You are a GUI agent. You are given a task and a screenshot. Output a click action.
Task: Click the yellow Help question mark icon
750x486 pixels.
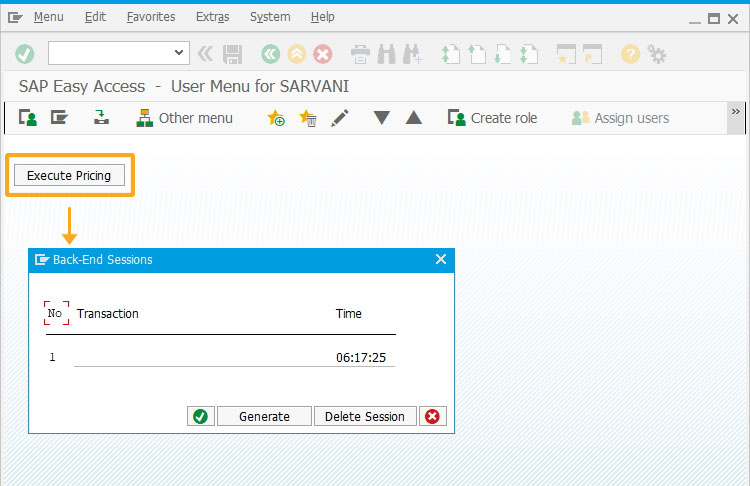click(630, 54)
